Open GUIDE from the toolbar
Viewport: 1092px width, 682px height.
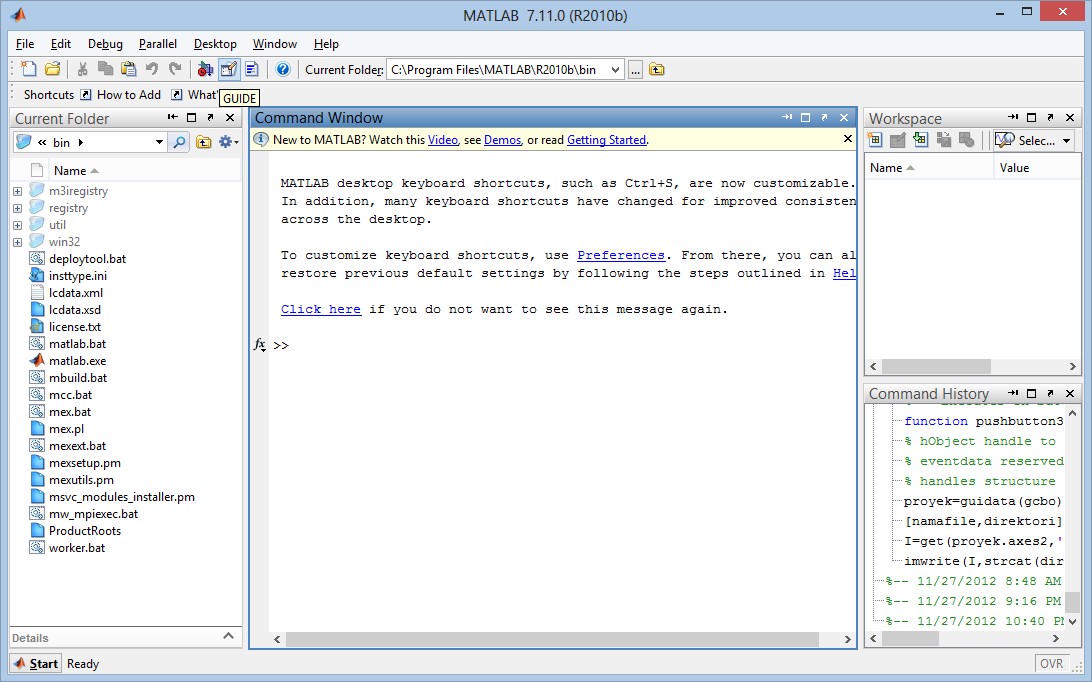click(228, 69)
